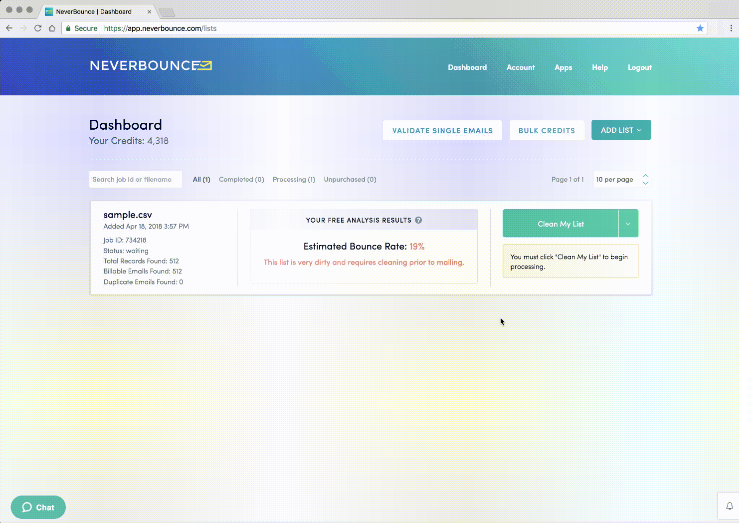
Task: Click the Job ID: 734218 text
Action: 125,240
